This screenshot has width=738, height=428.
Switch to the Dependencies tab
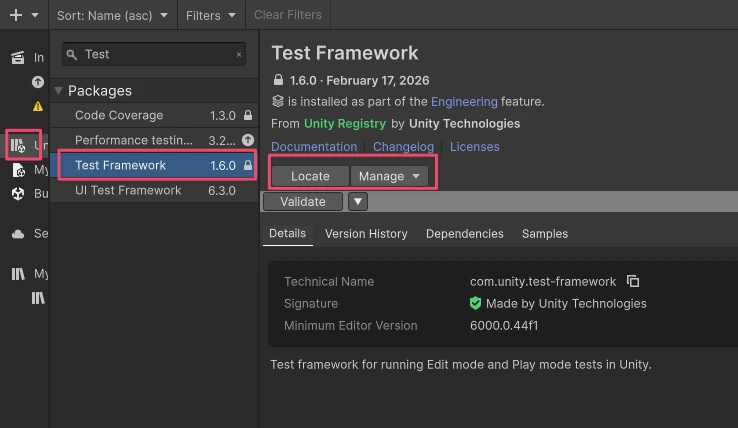[x=465, y=234]
